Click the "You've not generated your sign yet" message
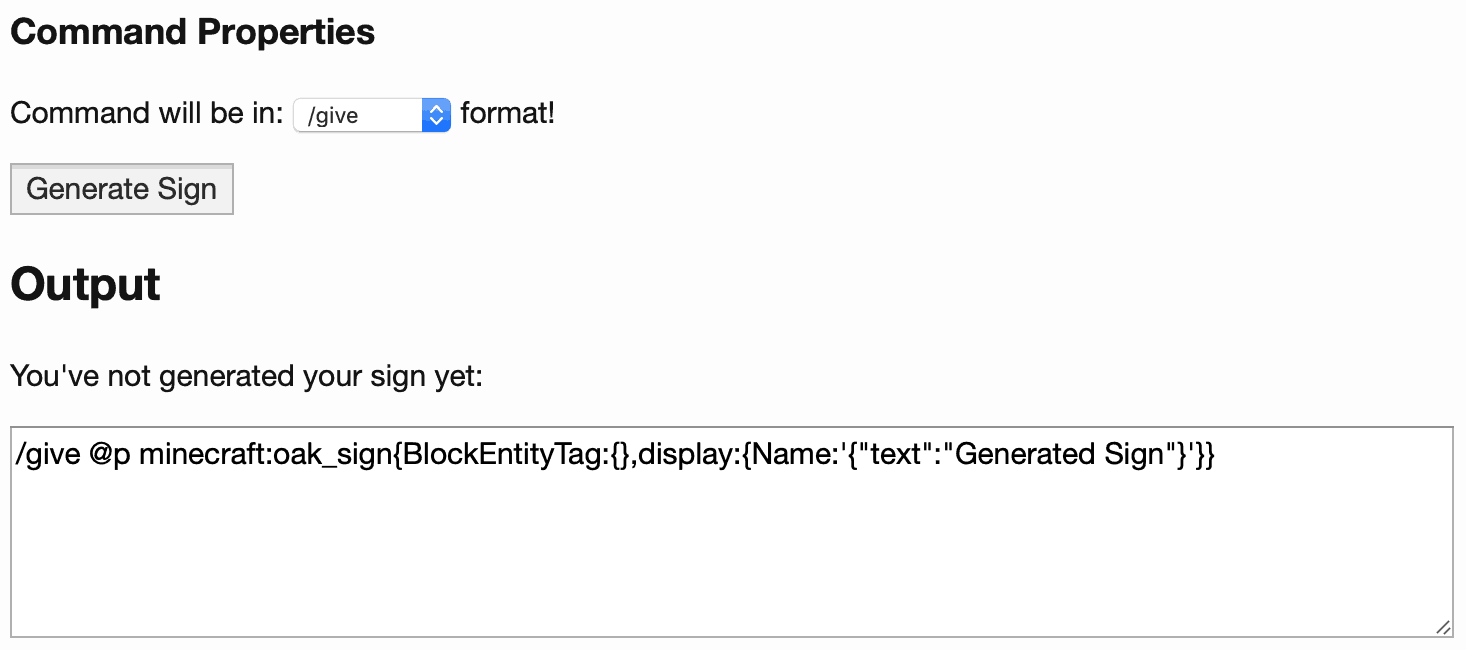Viewport: 1466px width, 650px height. pos(246,377)
